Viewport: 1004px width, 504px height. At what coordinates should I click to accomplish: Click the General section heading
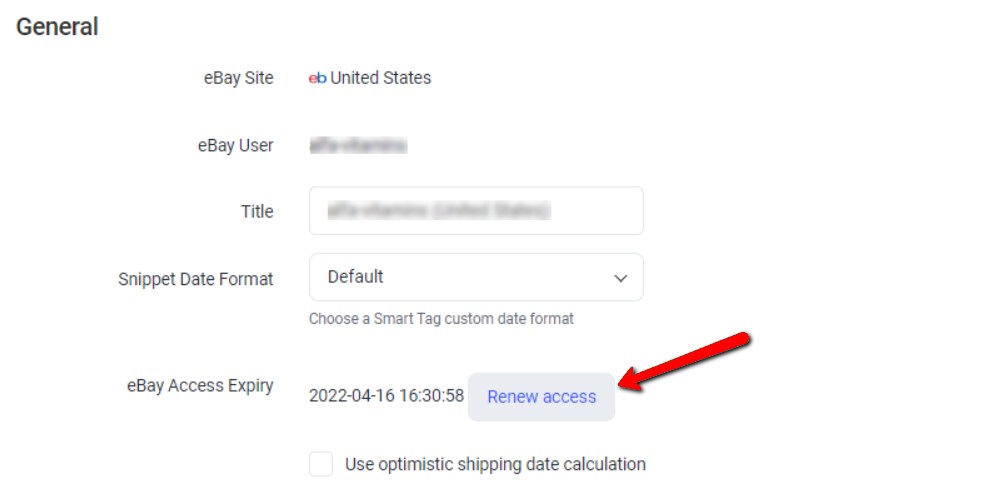[x=57, y=27]
